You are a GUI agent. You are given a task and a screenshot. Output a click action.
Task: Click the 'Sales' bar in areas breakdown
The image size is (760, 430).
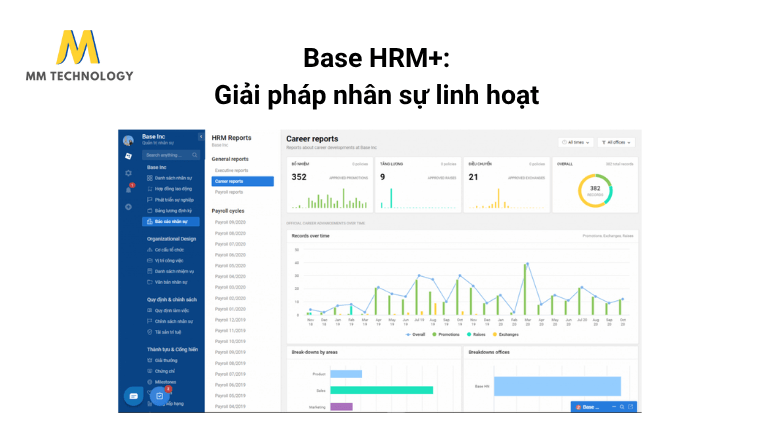(381, 390)
